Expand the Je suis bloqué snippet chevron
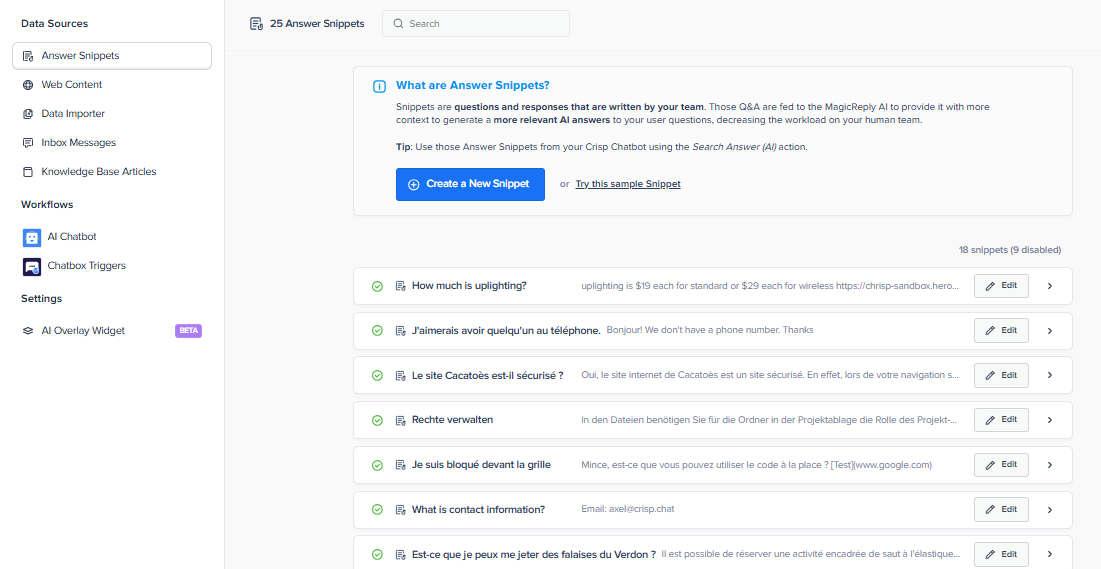1101x569 pixels. [1050, 465]
